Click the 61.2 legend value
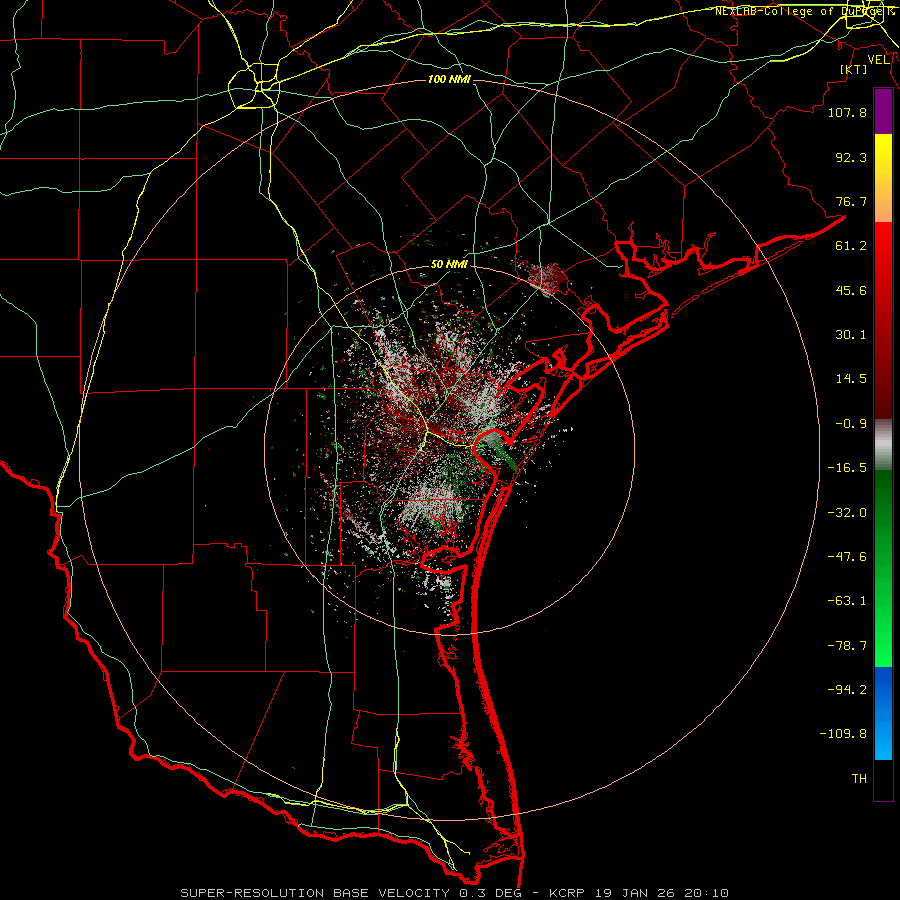 [x=851, y=246]
